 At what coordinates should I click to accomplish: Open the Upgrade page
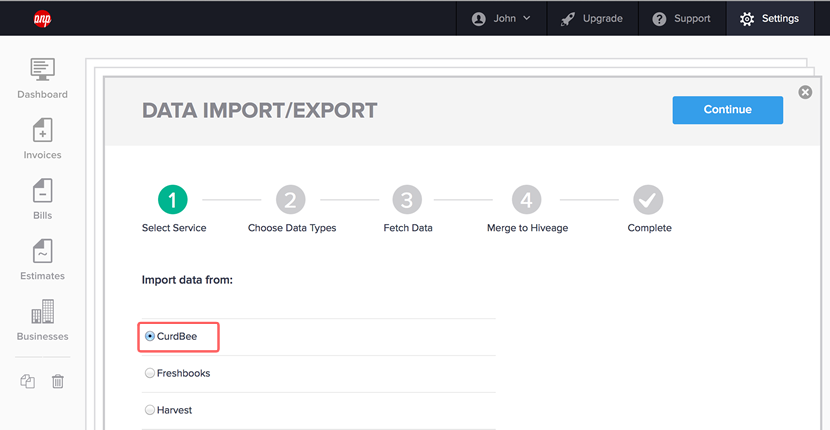click(x=592, y=19)
